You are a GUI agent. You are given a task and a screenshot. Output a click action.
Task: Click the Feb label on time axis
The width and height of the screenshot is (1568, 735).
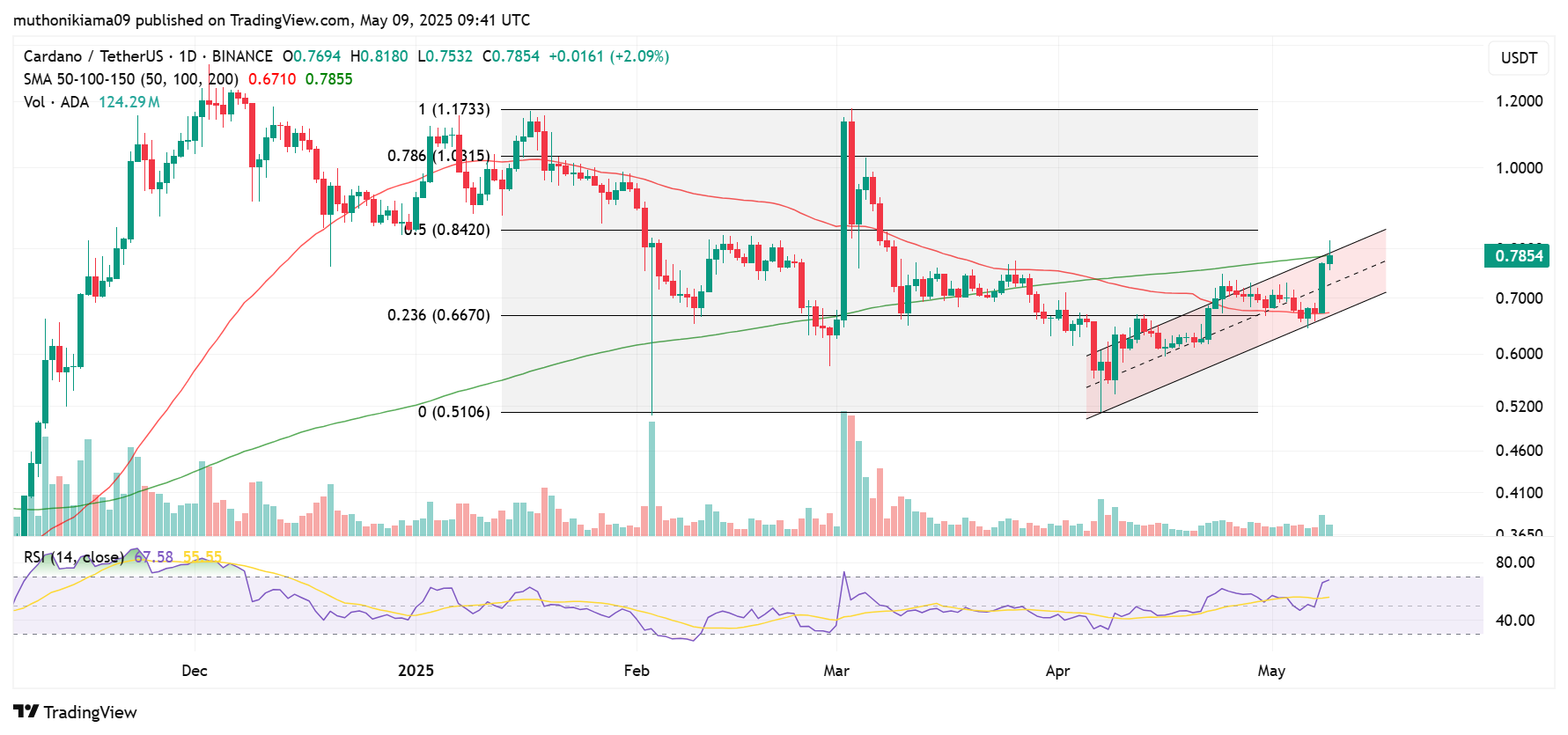tap(637, 671)
